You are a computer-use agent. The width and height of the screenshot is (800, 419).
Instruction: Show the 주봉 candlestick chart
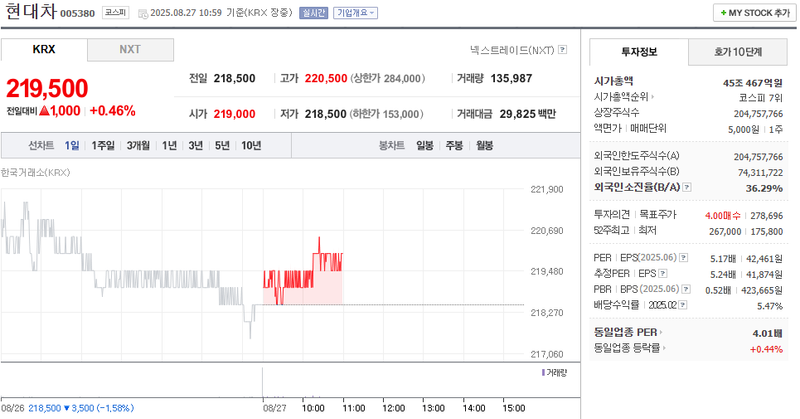coord(454,145)
